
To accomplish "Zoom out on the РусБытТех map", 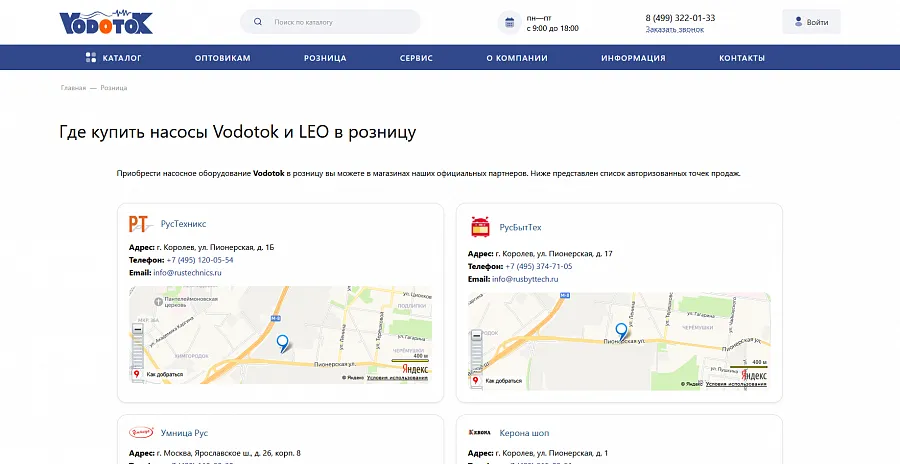I will [476, 335].
